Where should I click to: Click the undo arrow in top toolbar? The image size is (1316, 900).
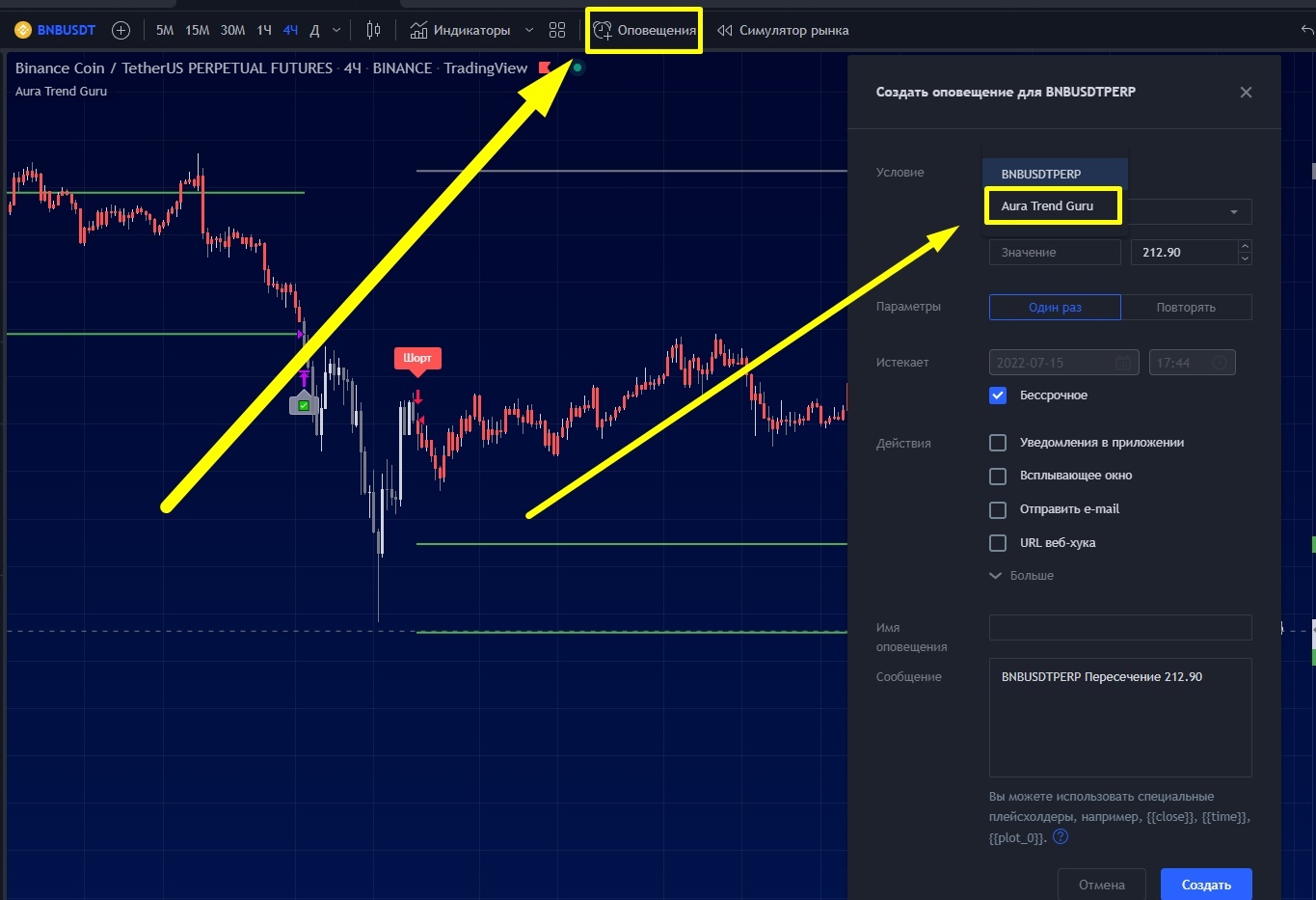[x=1307, y=30]
